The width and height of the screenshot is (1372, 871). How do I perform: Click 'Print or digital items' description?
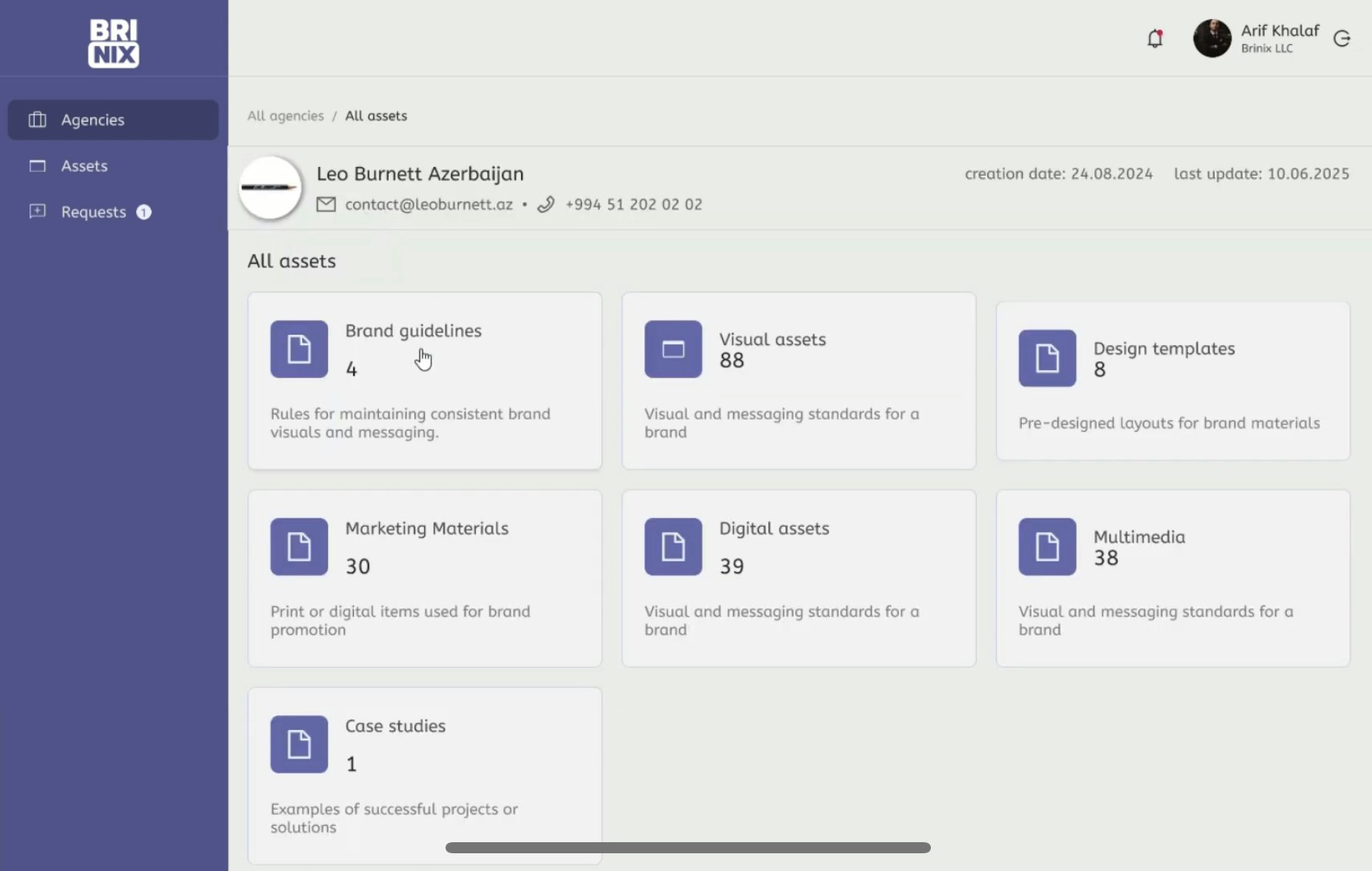click(x=400, y=621)
